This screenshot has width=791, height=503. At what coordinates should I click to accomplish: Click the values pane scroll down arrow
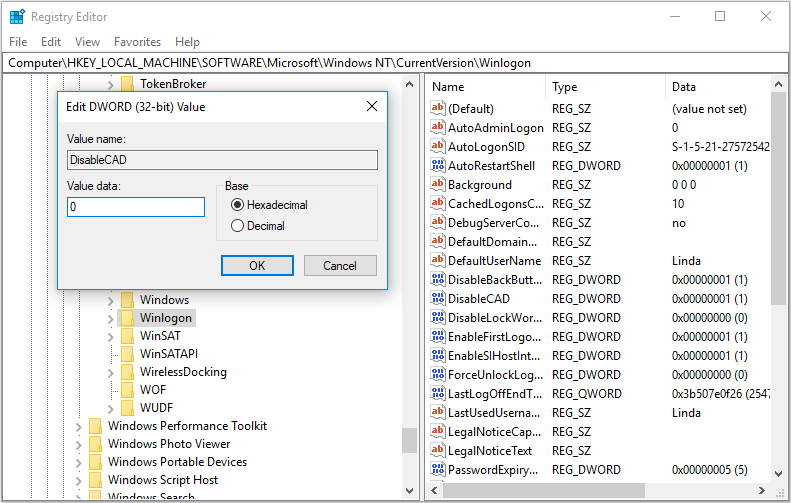coord(778,474)
